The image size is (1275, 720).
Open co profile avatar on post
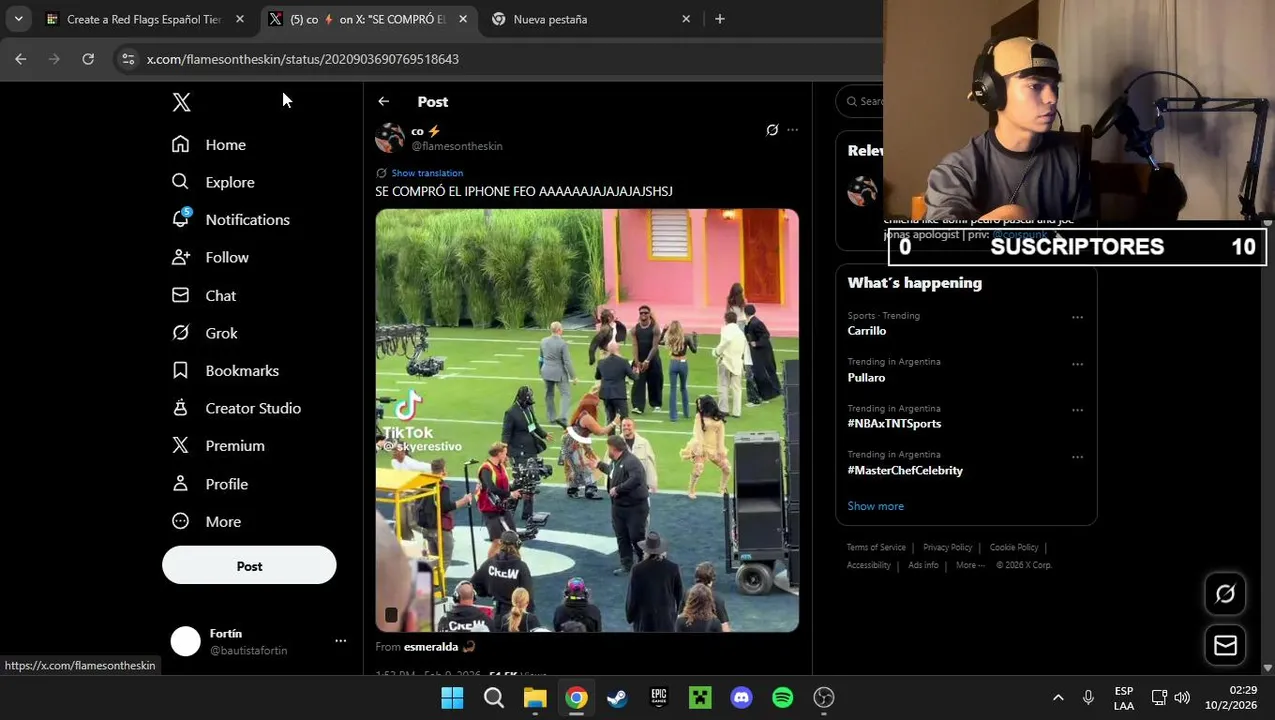(389, 138)
